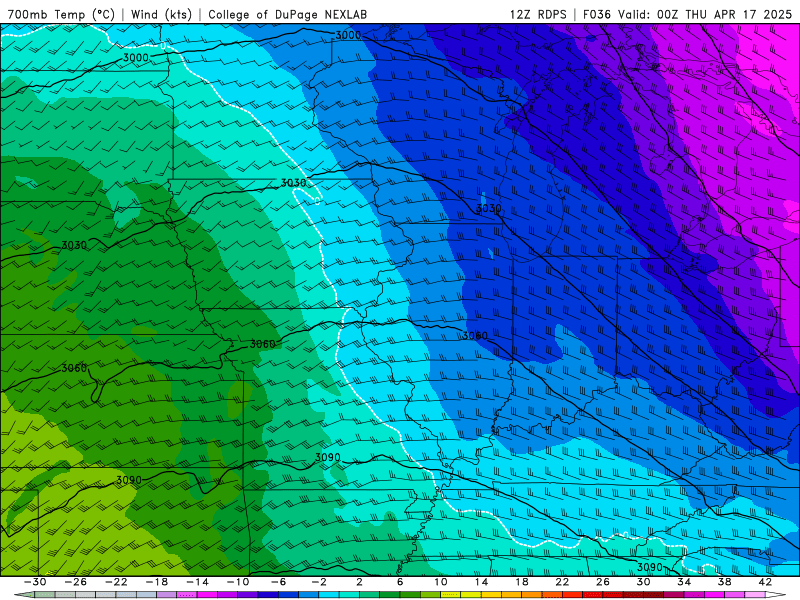Click the -22 temperature scale label

116,582
